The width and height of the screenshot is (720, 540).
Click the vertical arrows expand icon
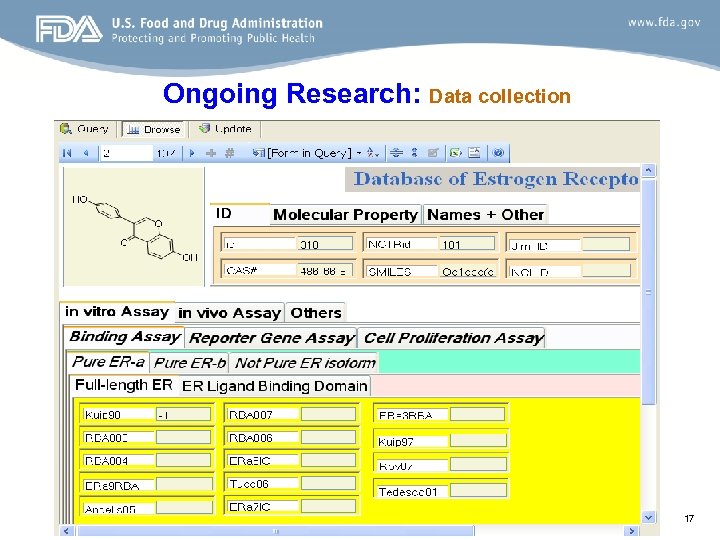coord(414,153)
